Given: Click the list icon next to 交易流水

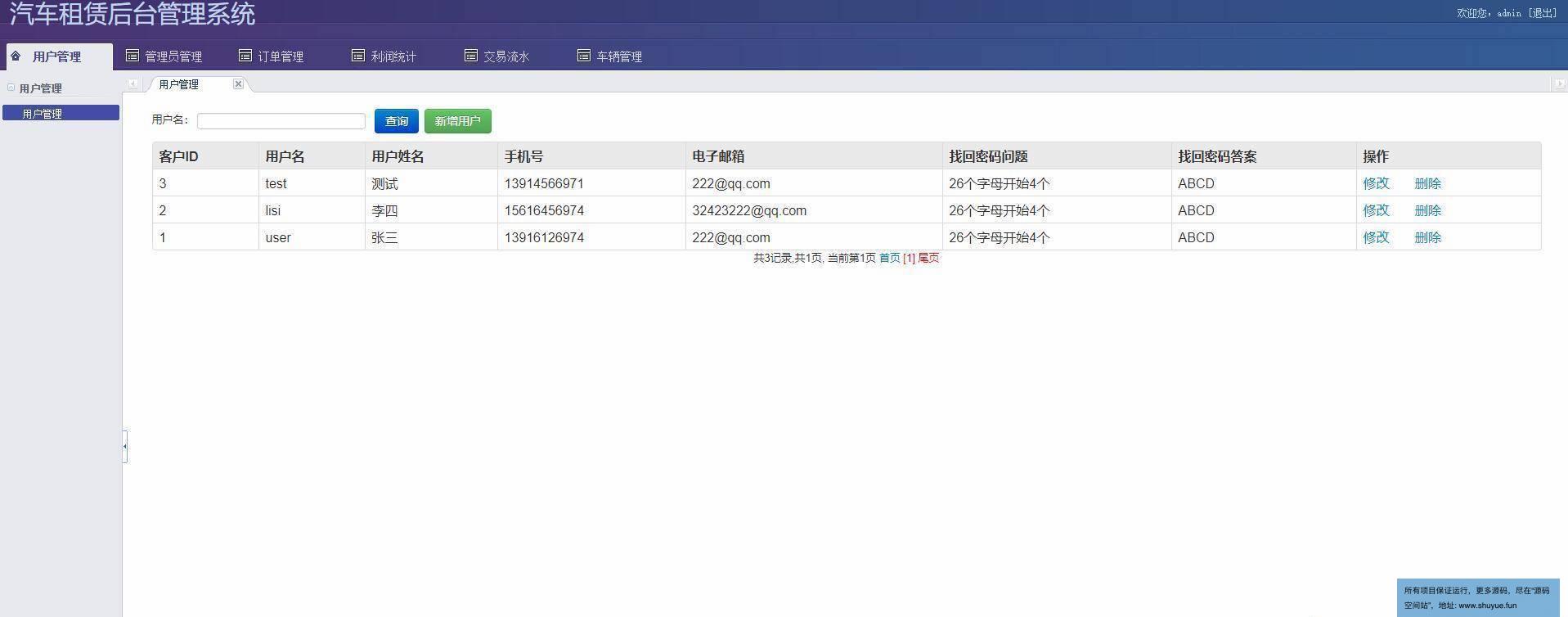Looking at the screenshot, I should (x=470, y=56).
